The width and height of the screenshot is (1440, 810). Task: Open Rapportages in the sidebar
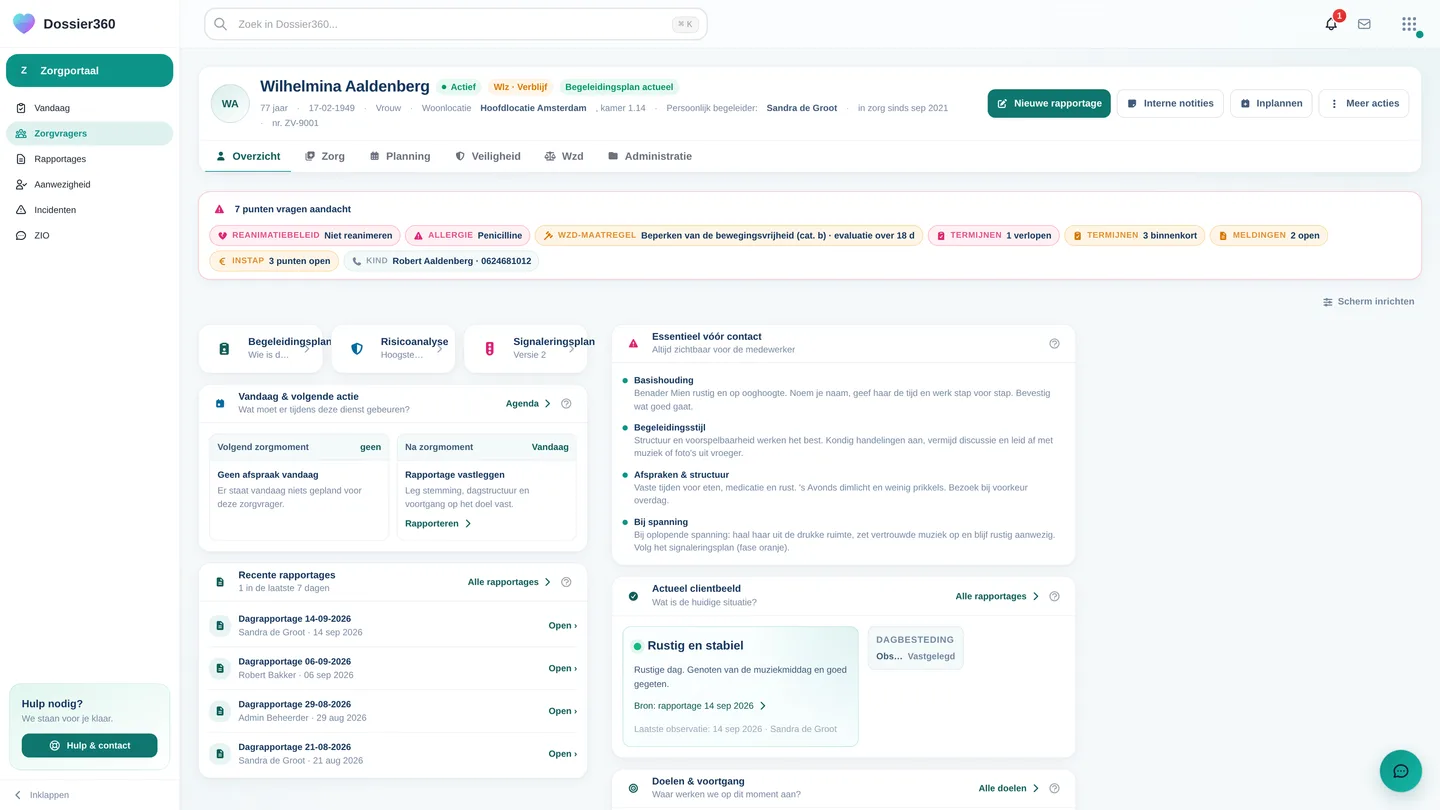(89, 159)
